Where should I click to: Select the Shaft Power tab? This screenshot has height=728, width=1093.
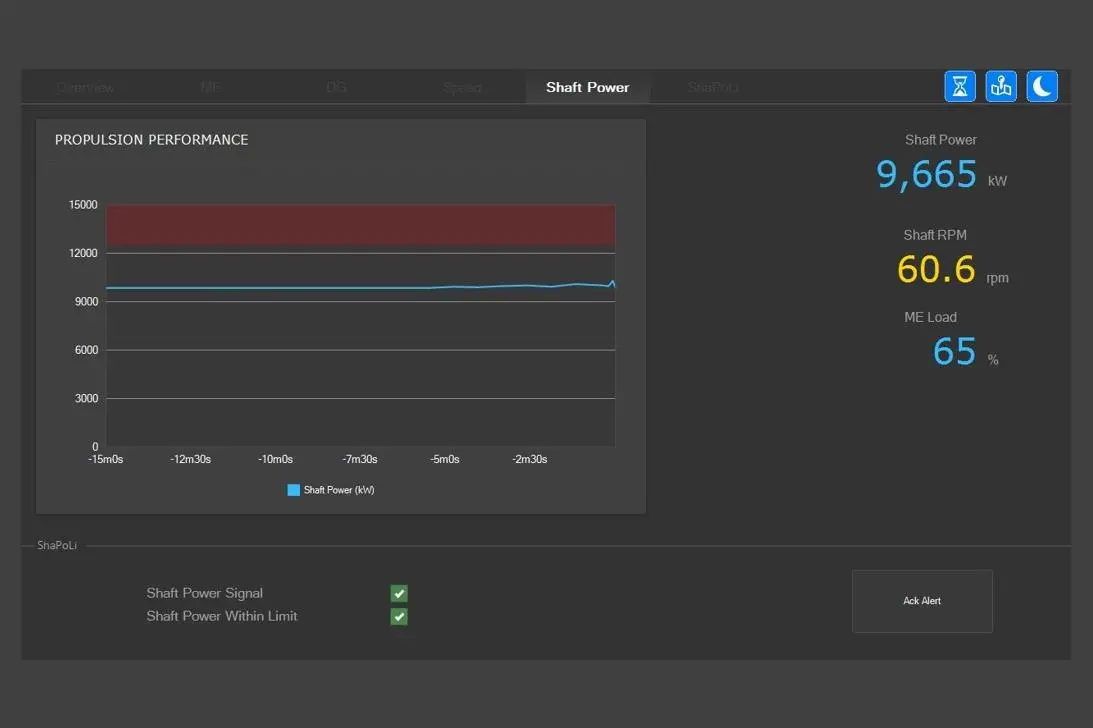click(588, 87)
